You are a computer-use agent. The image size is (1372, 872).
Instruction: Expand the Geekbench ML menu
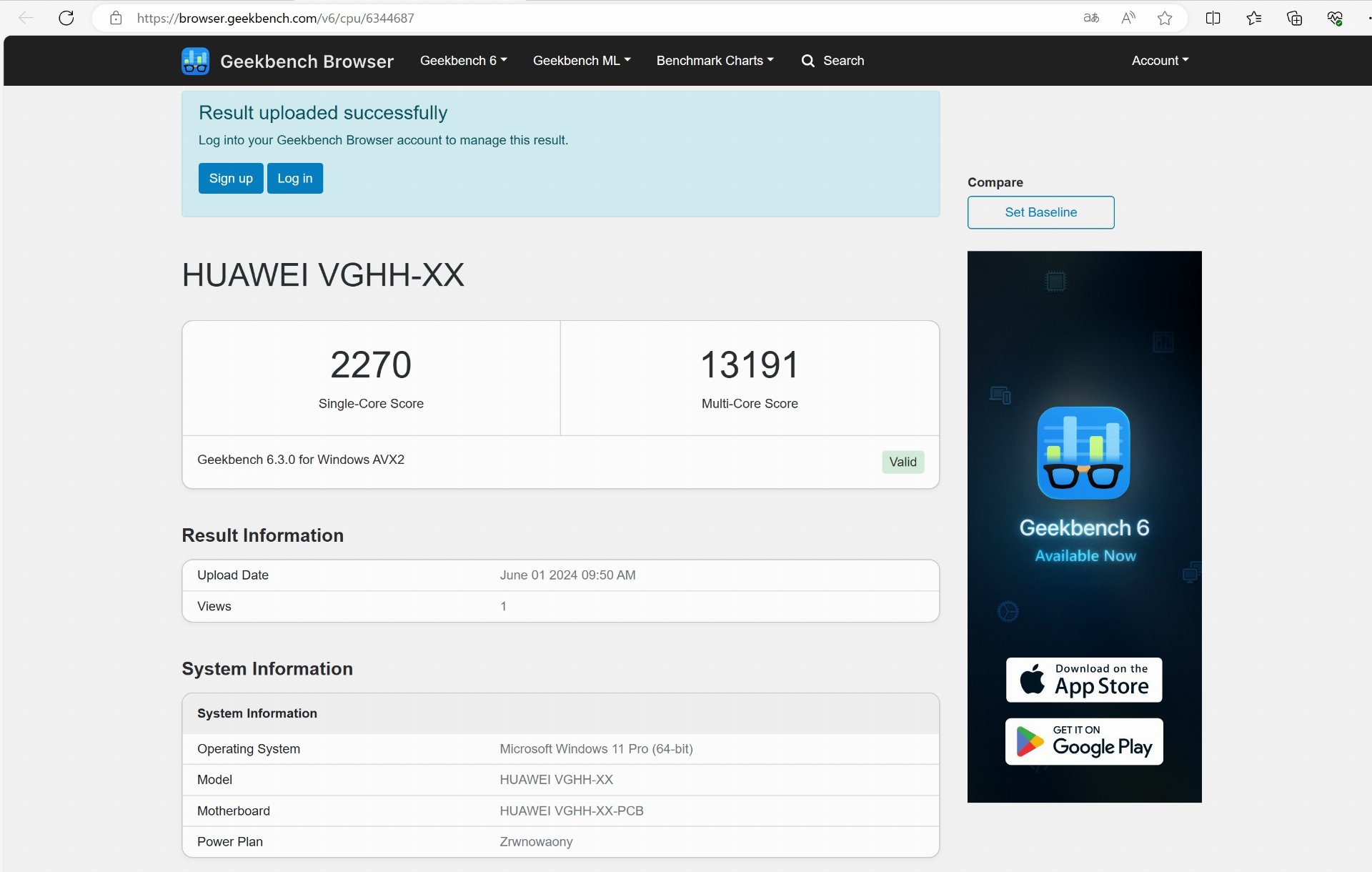pyautogui.click(x=582, y=61)
